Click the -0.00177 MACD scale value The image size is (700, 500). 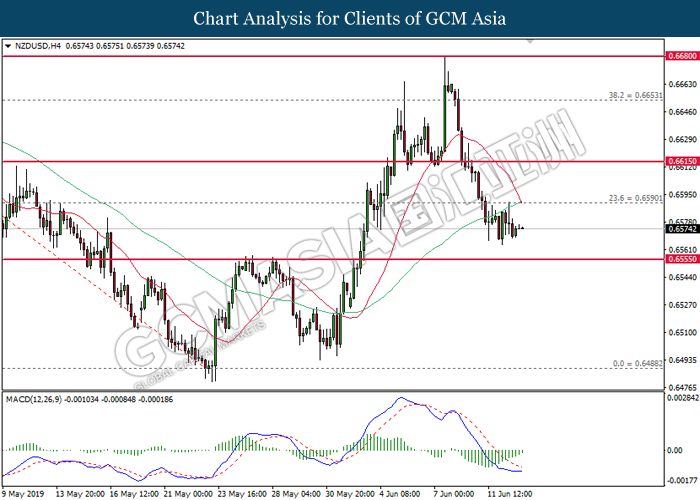tap(682, 480)
